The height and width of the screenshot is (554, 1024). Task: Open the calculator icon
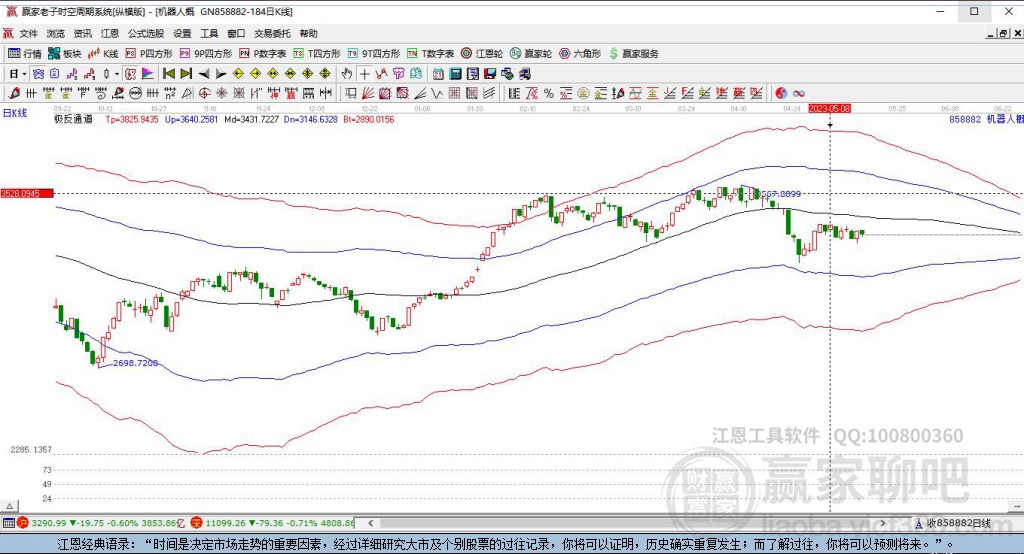[x=455, y=74]
